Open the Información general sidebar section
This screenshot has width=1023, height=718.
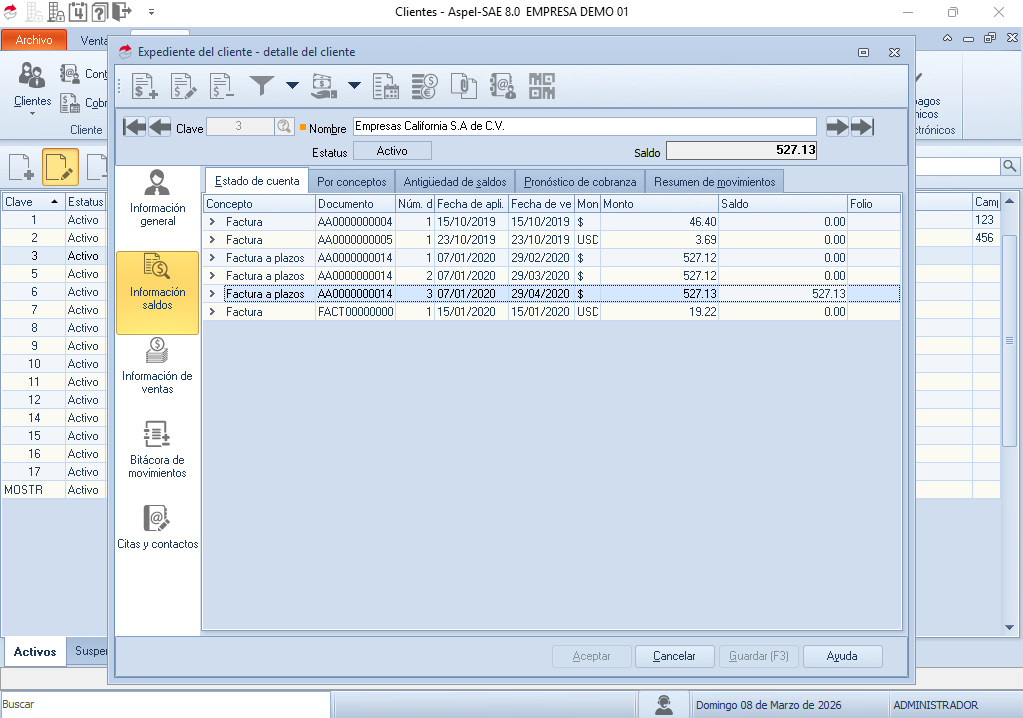(x=157, y=199)
